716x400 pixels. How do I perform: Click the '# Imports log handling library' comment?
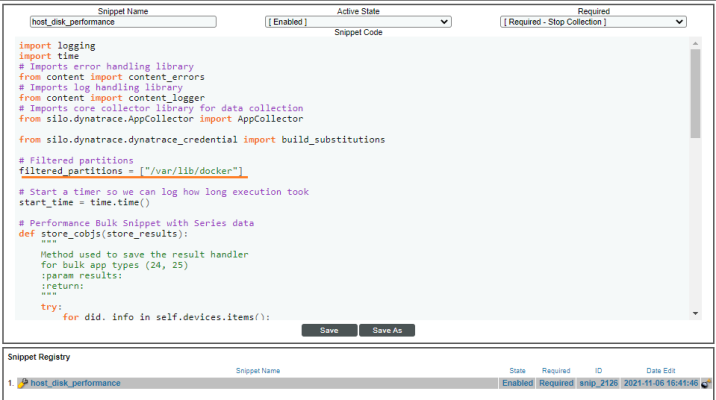point(100,88)
